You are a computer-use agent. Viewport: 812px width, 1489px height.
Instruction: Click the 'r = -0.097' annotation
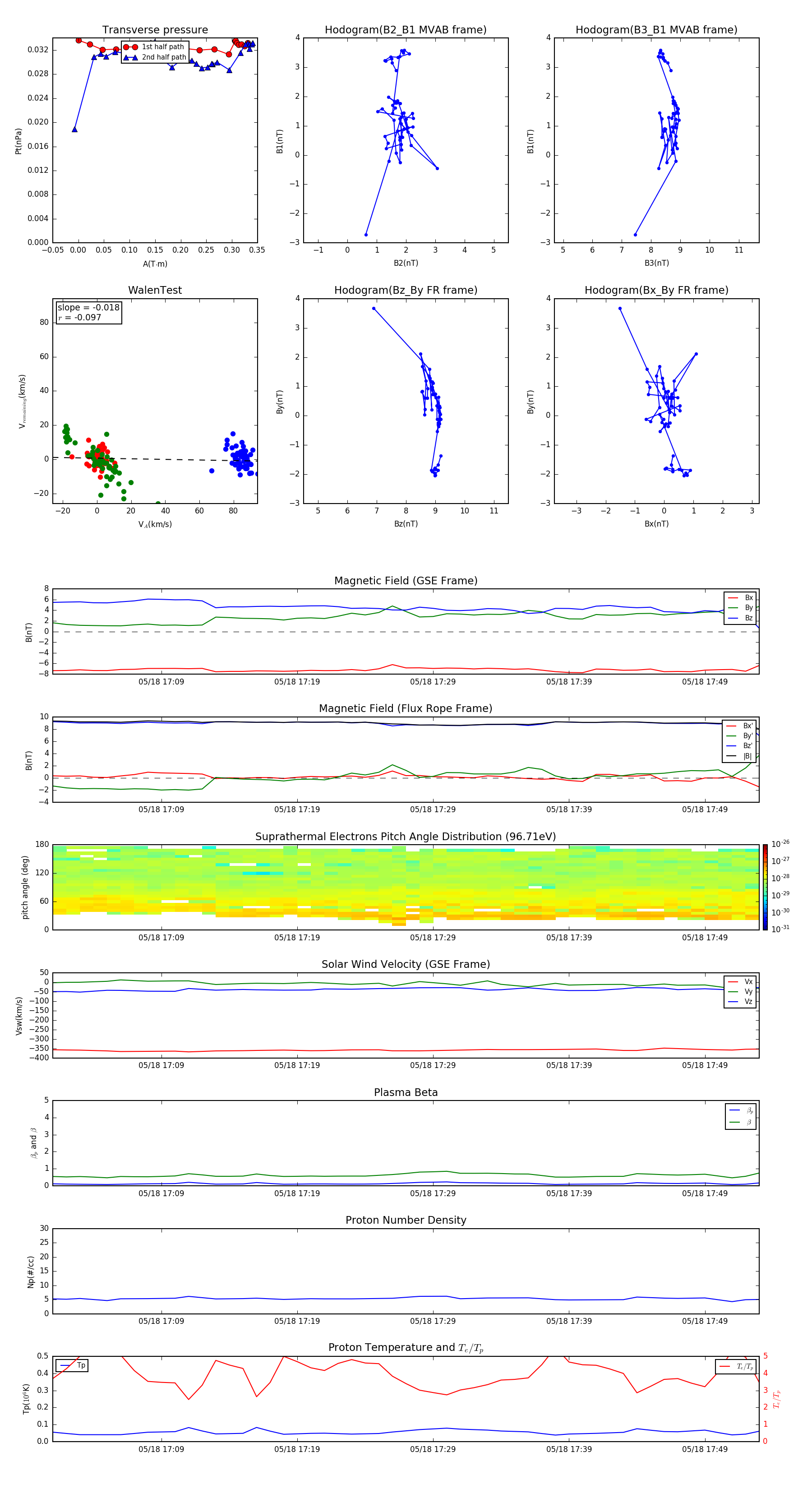coord(80,317)
